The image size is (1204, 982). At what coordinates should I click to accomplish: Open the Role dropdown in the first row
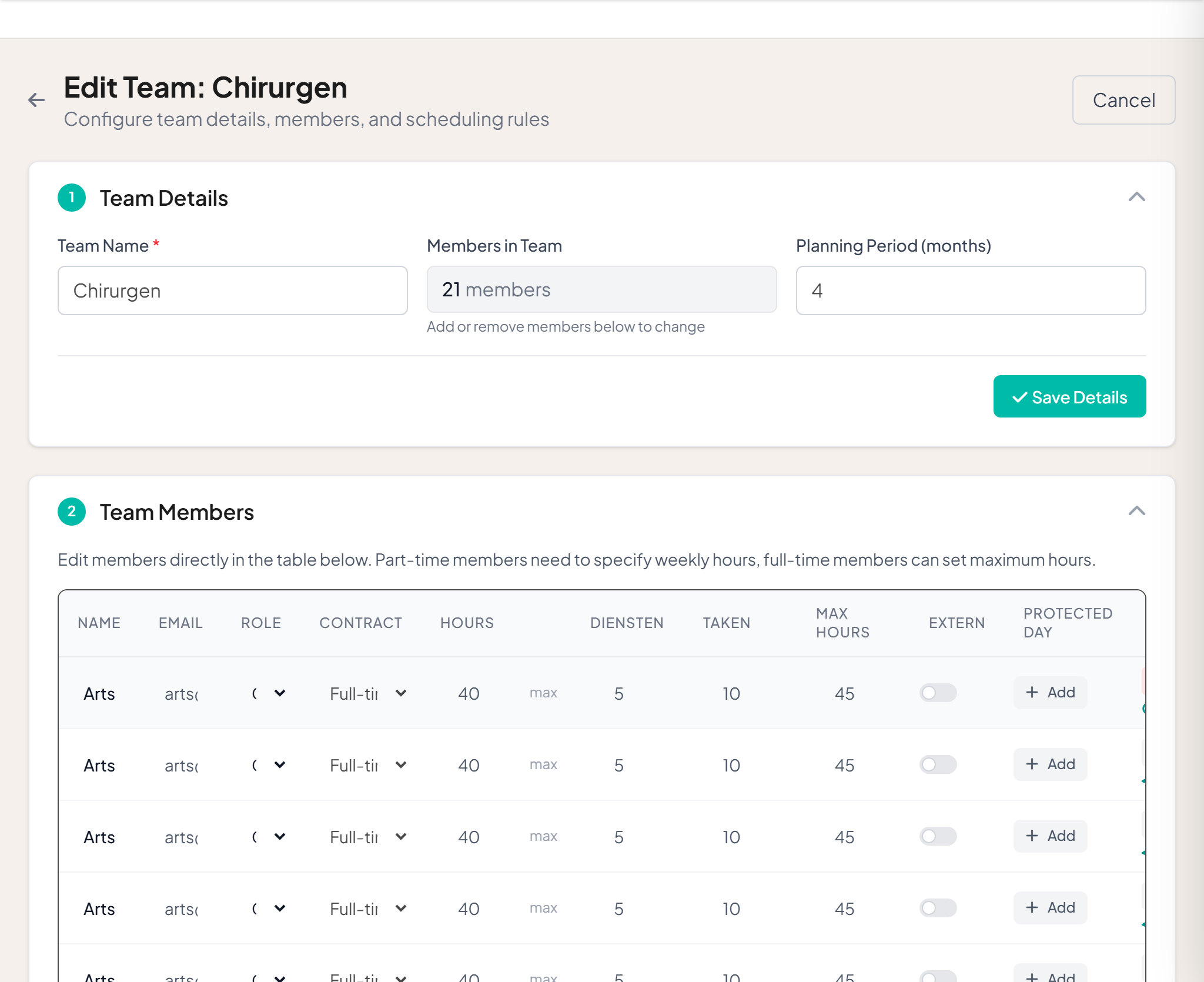pyautogui.click(x=279, y=693)
